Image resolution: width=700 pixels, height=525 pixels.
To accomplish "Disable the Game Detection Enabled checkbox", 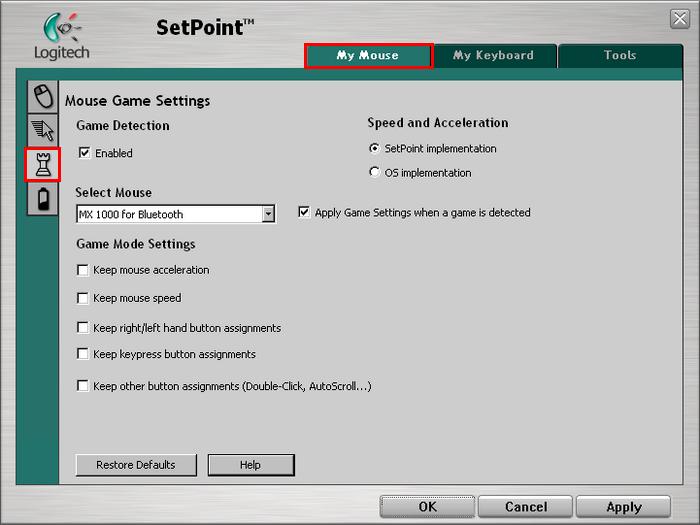I will coord(85,154).
